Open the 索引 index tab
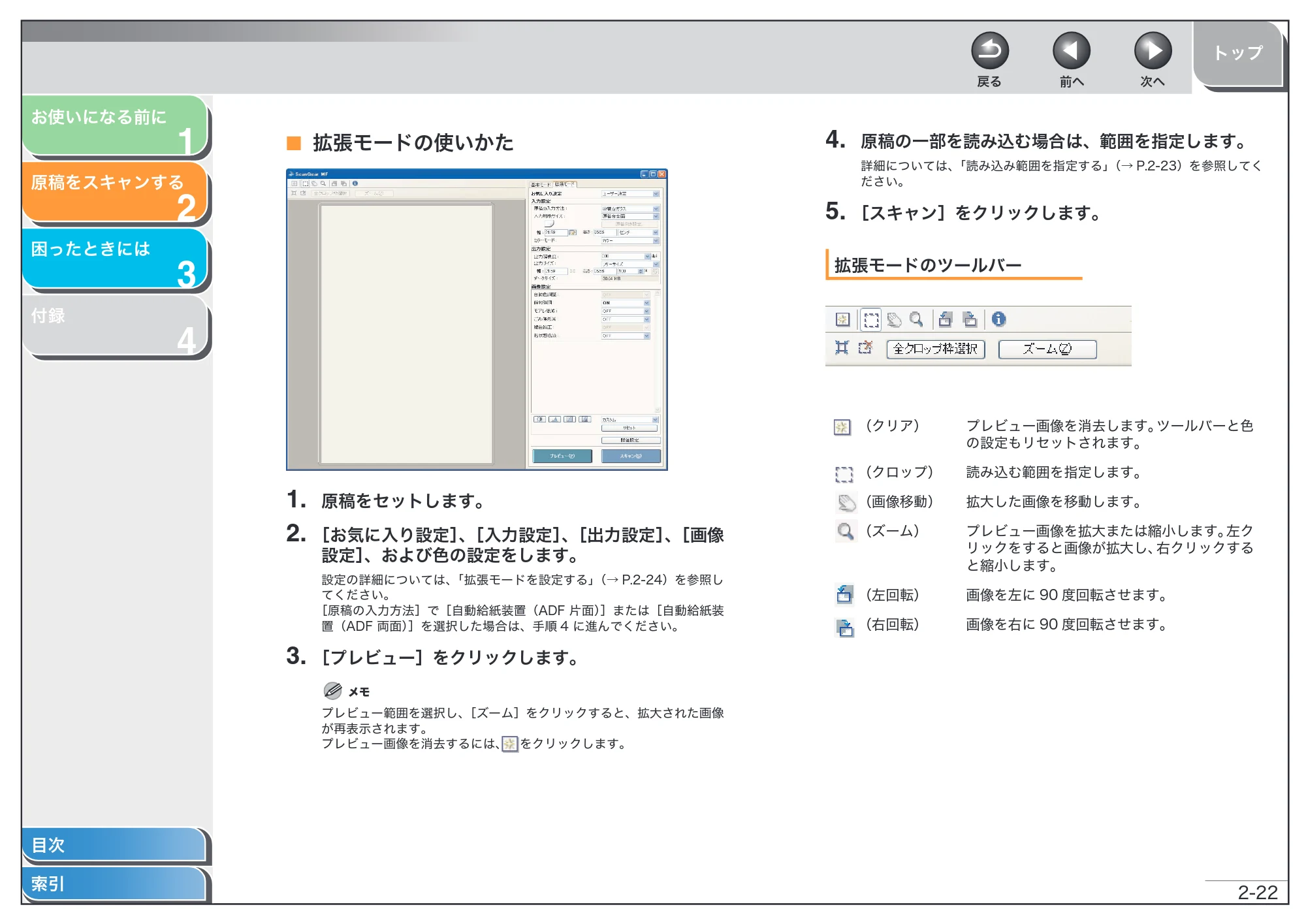The image size is (1306, 924). [x=114, y=884]
